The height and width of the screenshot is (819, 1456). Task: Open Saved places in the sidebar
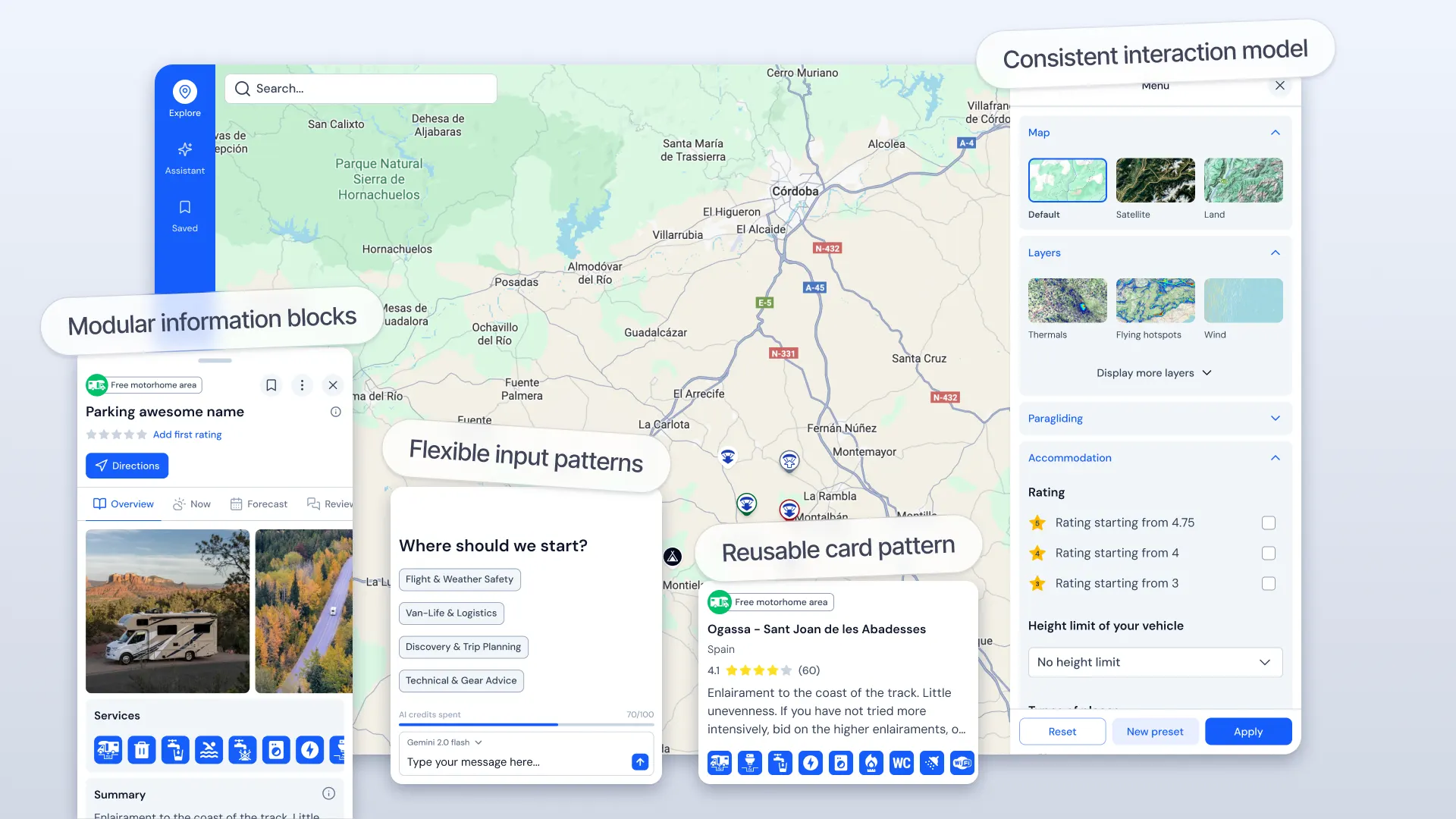tap(185, 216)
